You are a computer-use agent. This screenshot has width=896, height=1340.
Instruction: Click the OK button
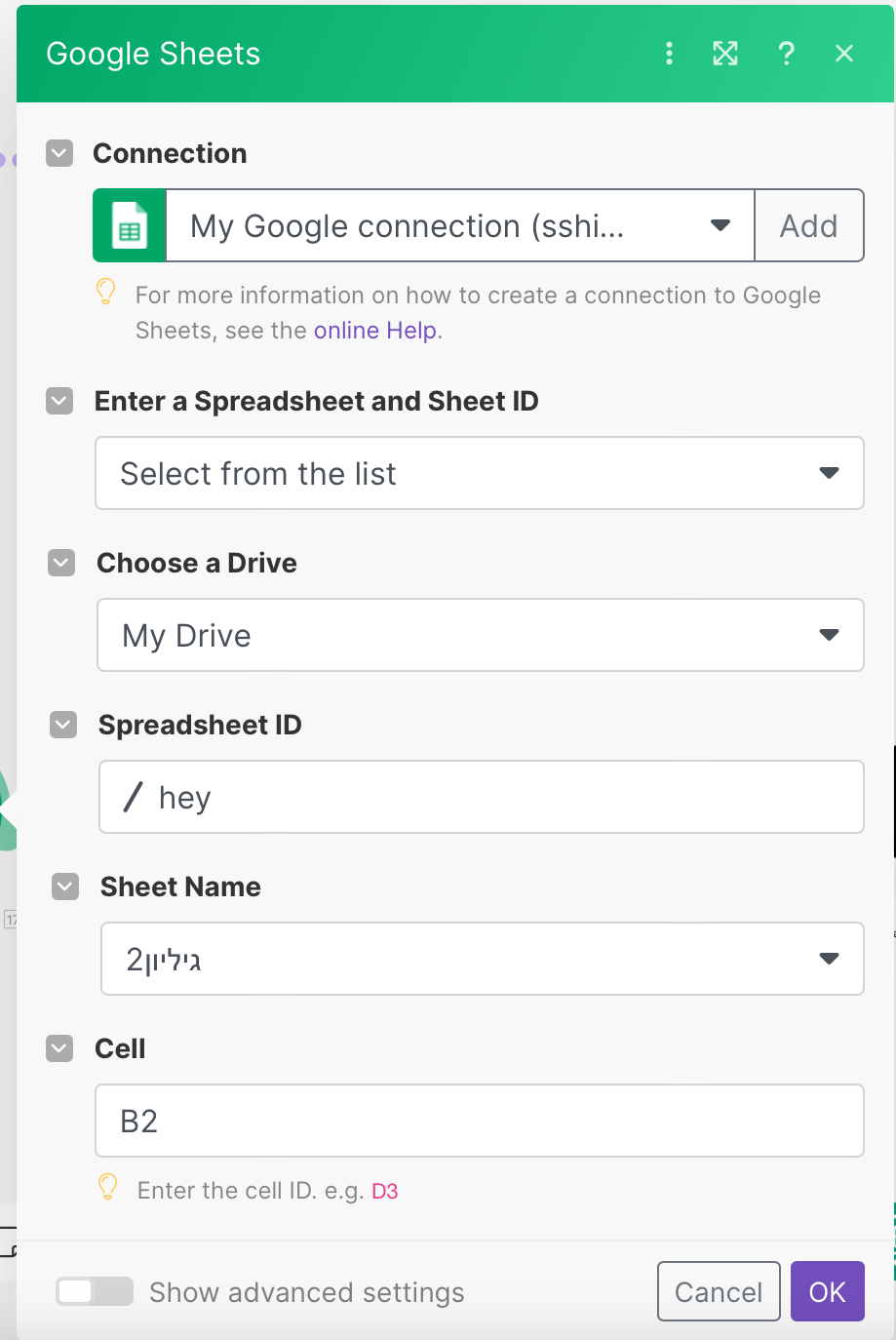pyautogui.click(x=828, y=1291)
